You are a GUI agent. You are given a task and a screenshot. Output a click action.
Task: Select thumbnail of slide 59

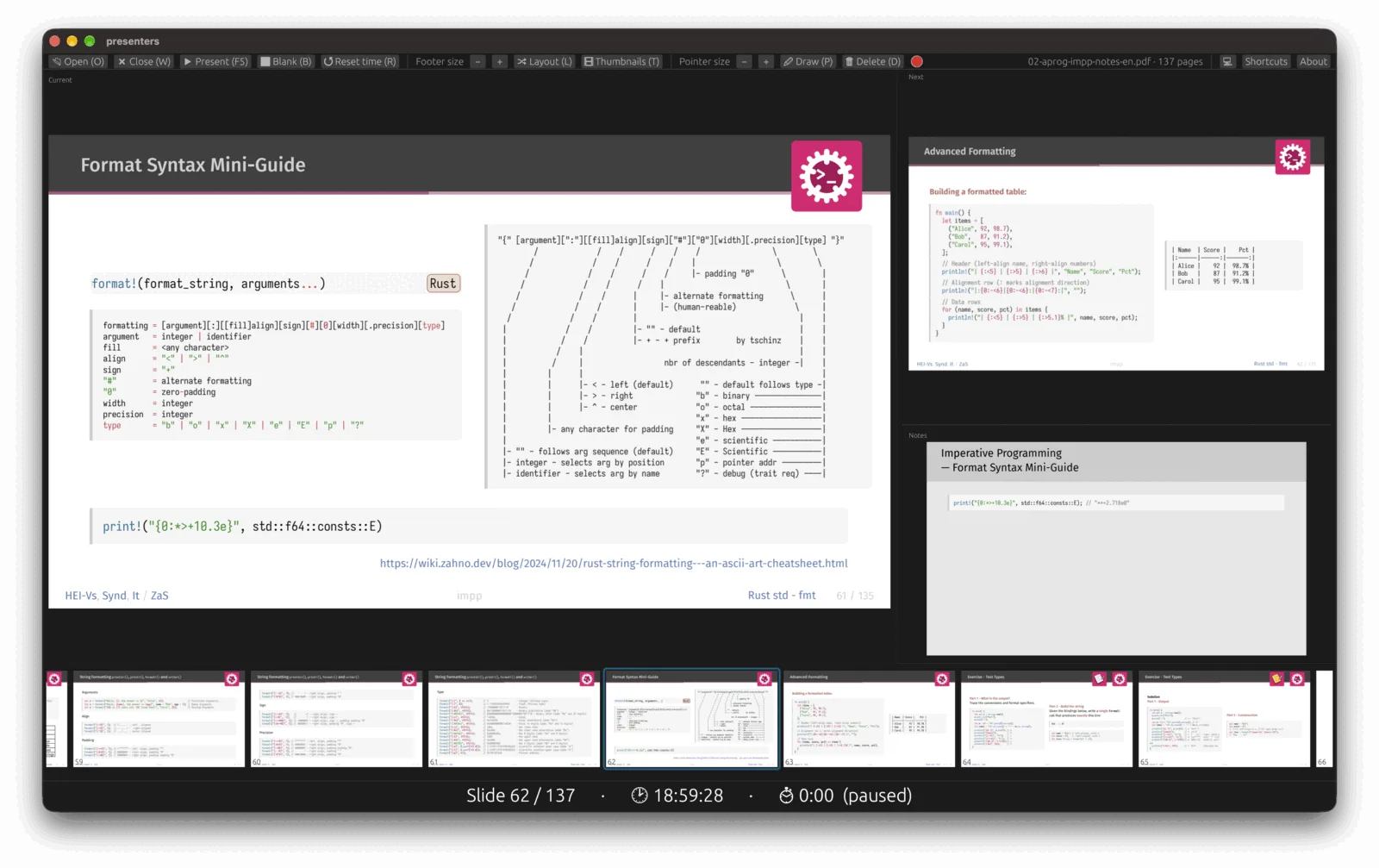159,719
